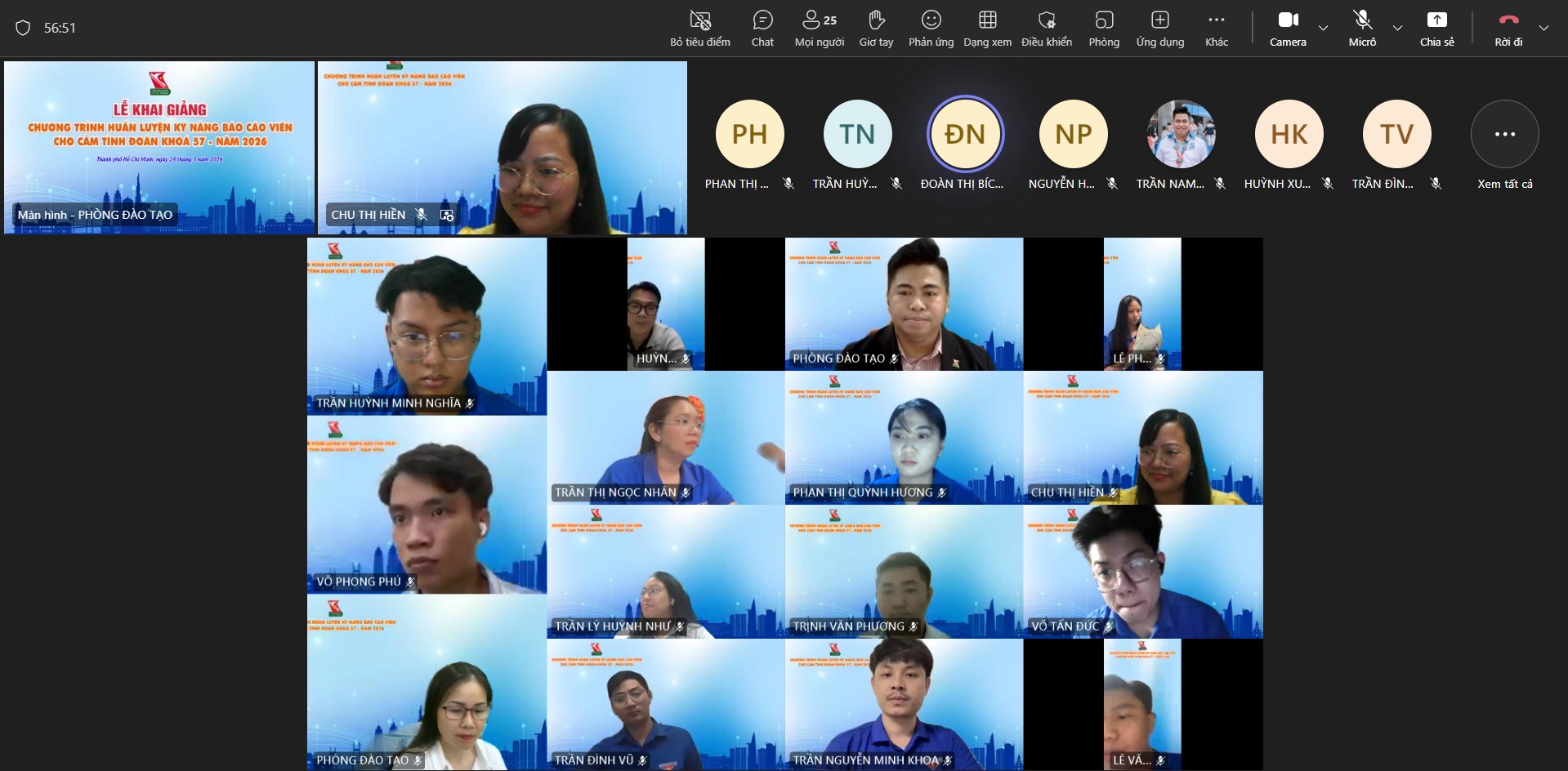Click Bỏ tiêu điểm spotlight icon
Image resolution: width=1568 pixels, height=771 pixels.
700,28
